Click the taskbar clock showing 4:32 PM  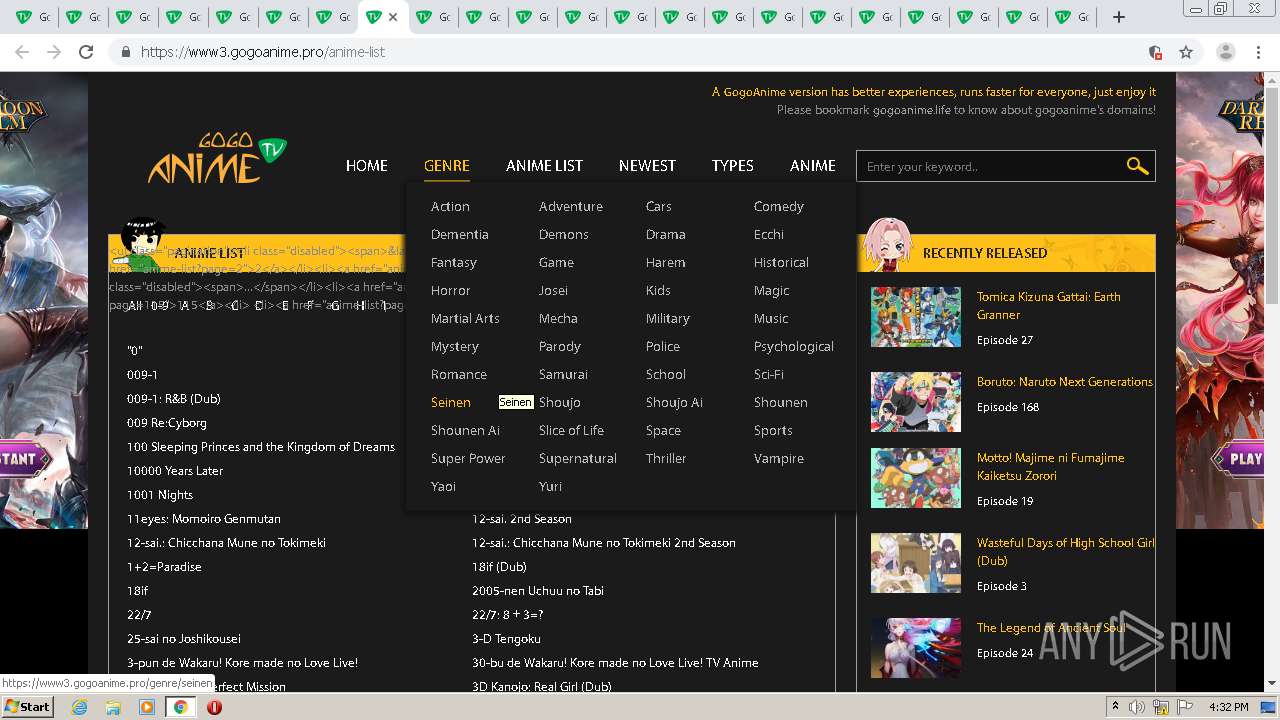[1228, 707]
